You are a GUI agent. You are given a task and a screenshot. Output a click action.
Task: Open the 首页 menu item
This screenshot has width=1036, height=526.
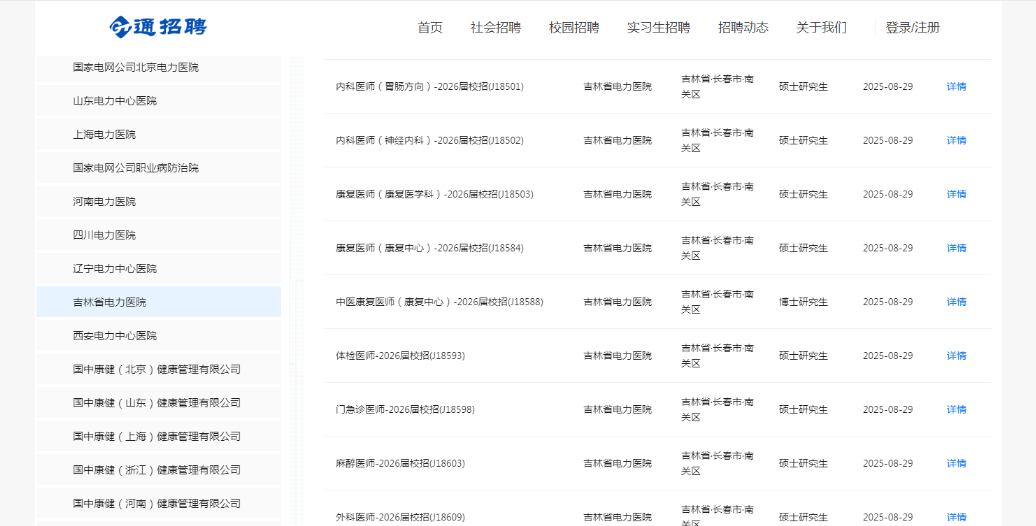coord(430,28)
